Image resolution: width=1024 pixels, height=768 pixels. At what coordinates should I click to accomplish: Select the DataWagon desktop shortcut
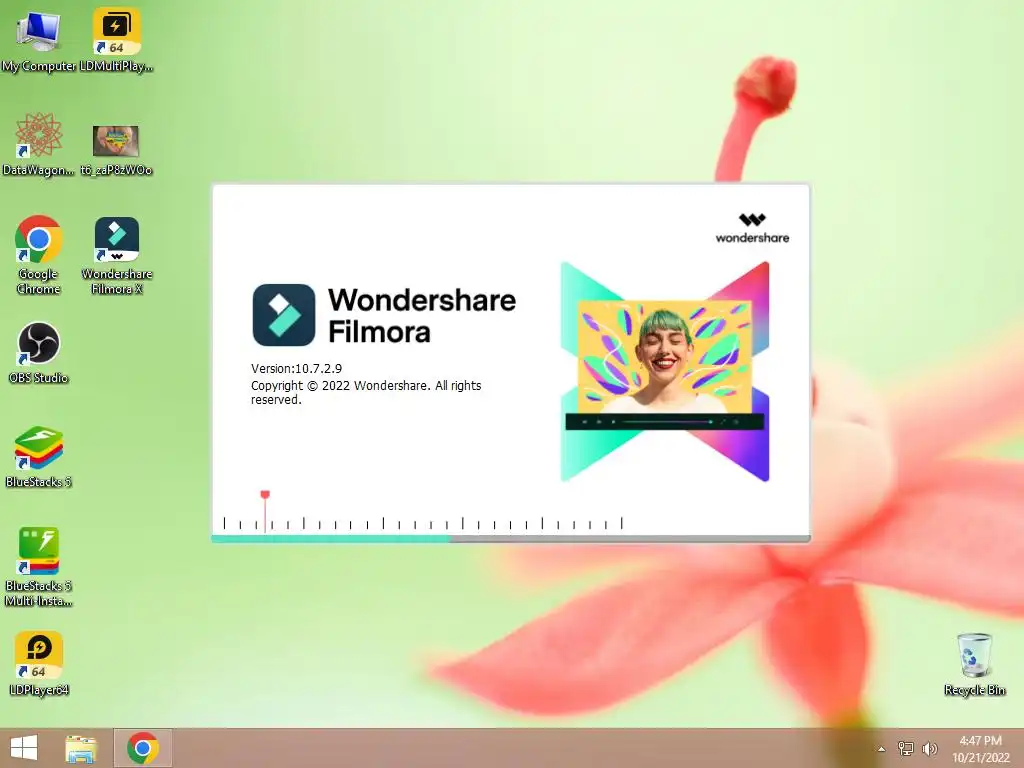coord(39,144)
